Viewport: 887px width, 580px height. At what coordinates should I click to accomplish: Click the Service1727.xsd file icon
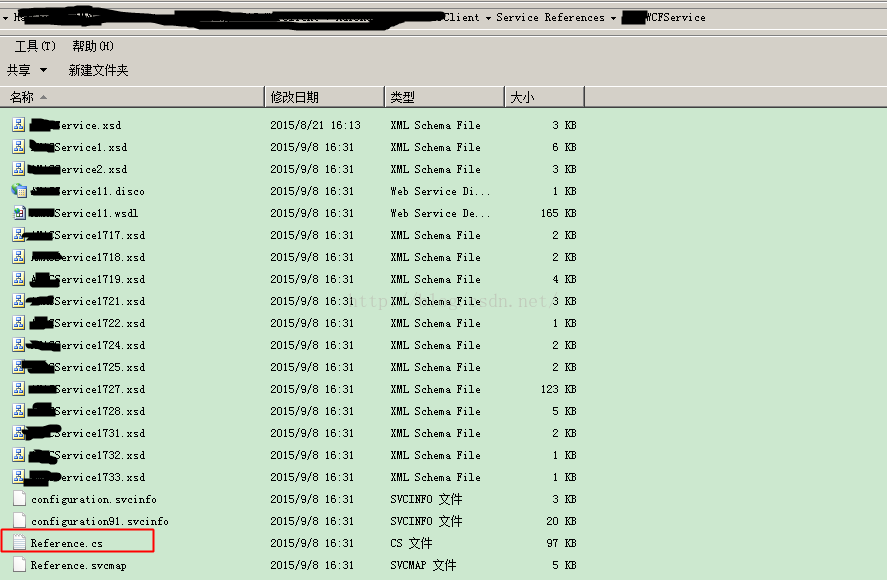[19, 389]
